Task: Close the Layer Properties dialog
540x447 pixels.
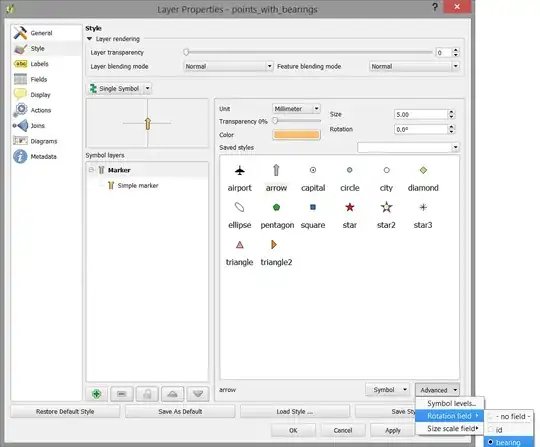Action: [x=457, y=7]
